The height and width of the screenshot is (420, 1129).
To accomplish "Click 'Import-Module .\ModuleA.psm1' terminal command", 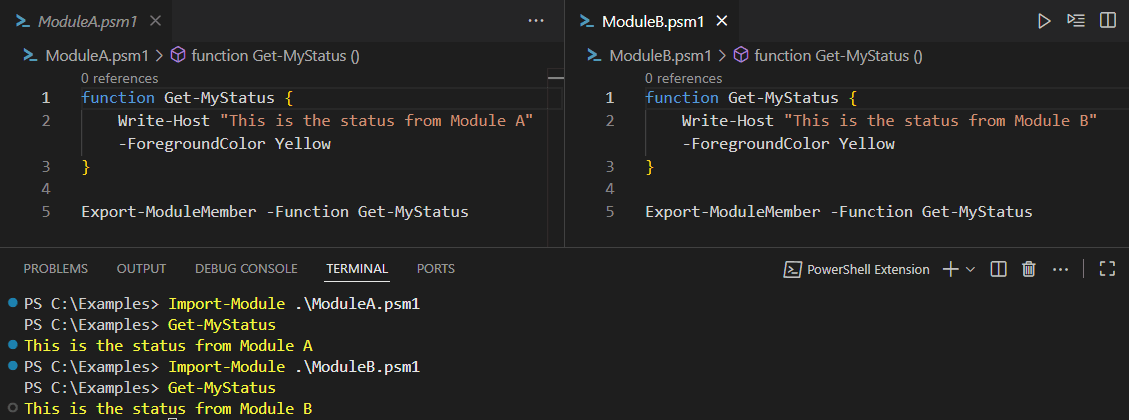I will [294, 304].
